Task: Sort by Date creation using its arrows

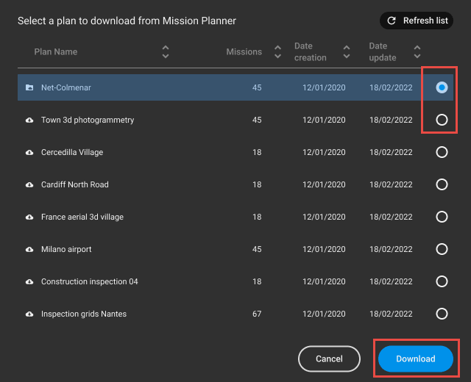Action: pos(347,52)
